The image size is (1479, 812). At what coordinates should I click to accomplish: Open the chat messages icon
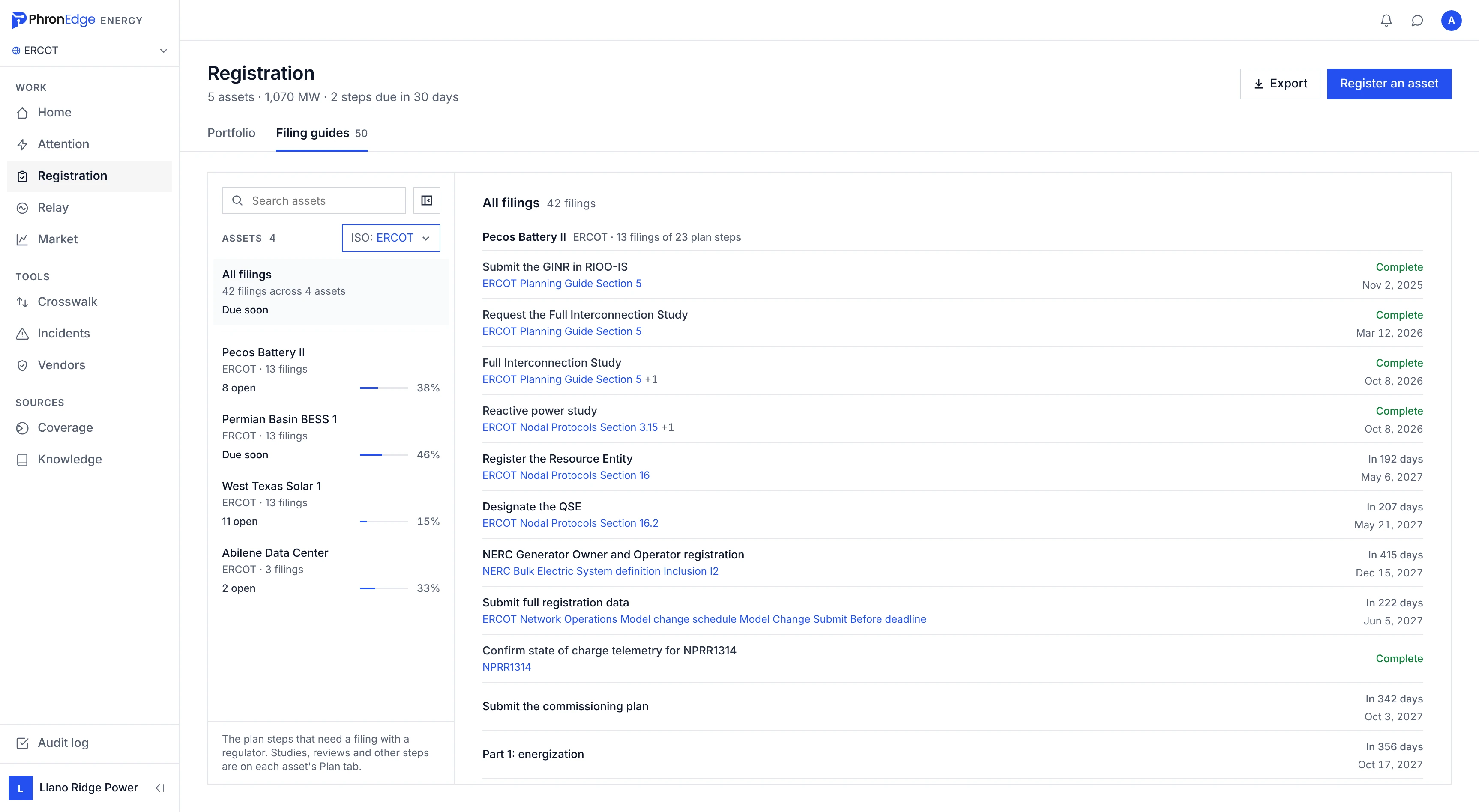point(1417,21)
